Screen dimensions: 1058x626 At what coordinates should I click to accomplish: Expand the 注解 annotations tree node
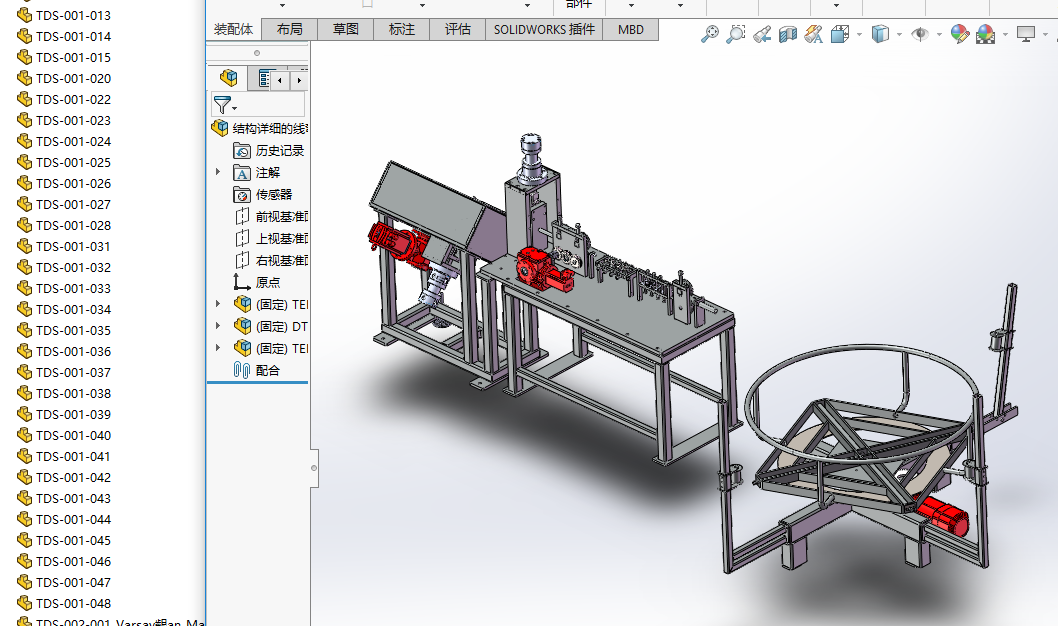tap(218, 172)
